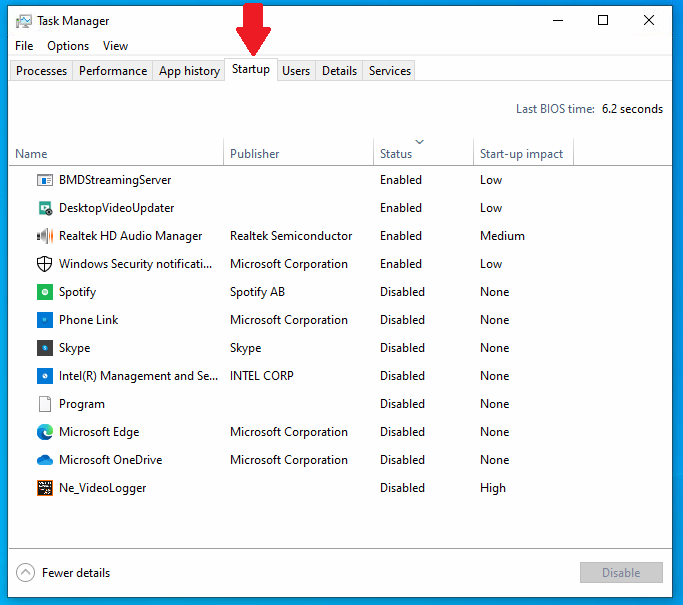683x605 pixels.
Task: Open the File menu
Action: [24, 46]
